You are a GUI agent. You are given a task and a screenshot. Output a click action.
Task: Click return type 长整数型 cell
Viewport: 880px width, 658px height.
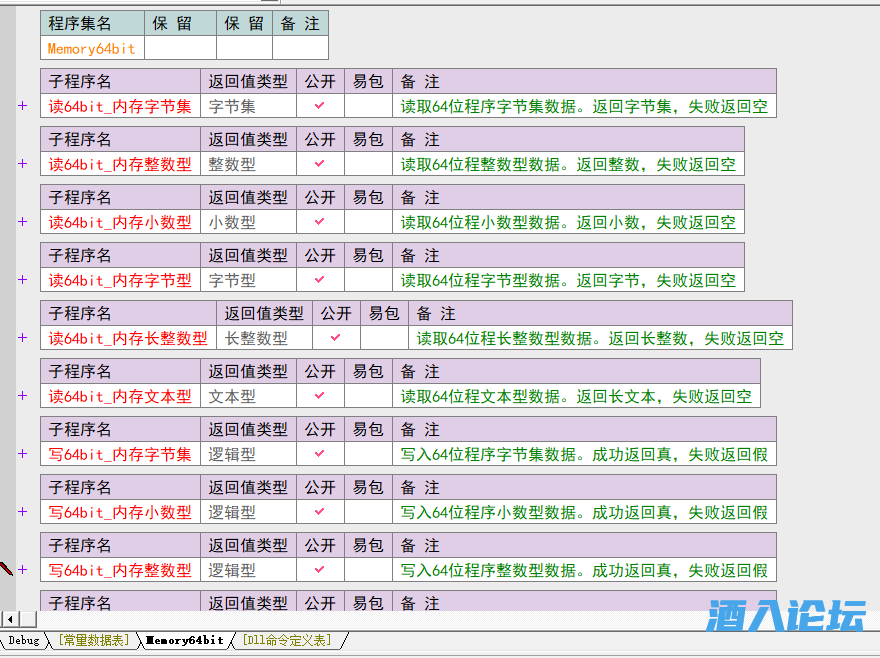click(x=256, y=338)
